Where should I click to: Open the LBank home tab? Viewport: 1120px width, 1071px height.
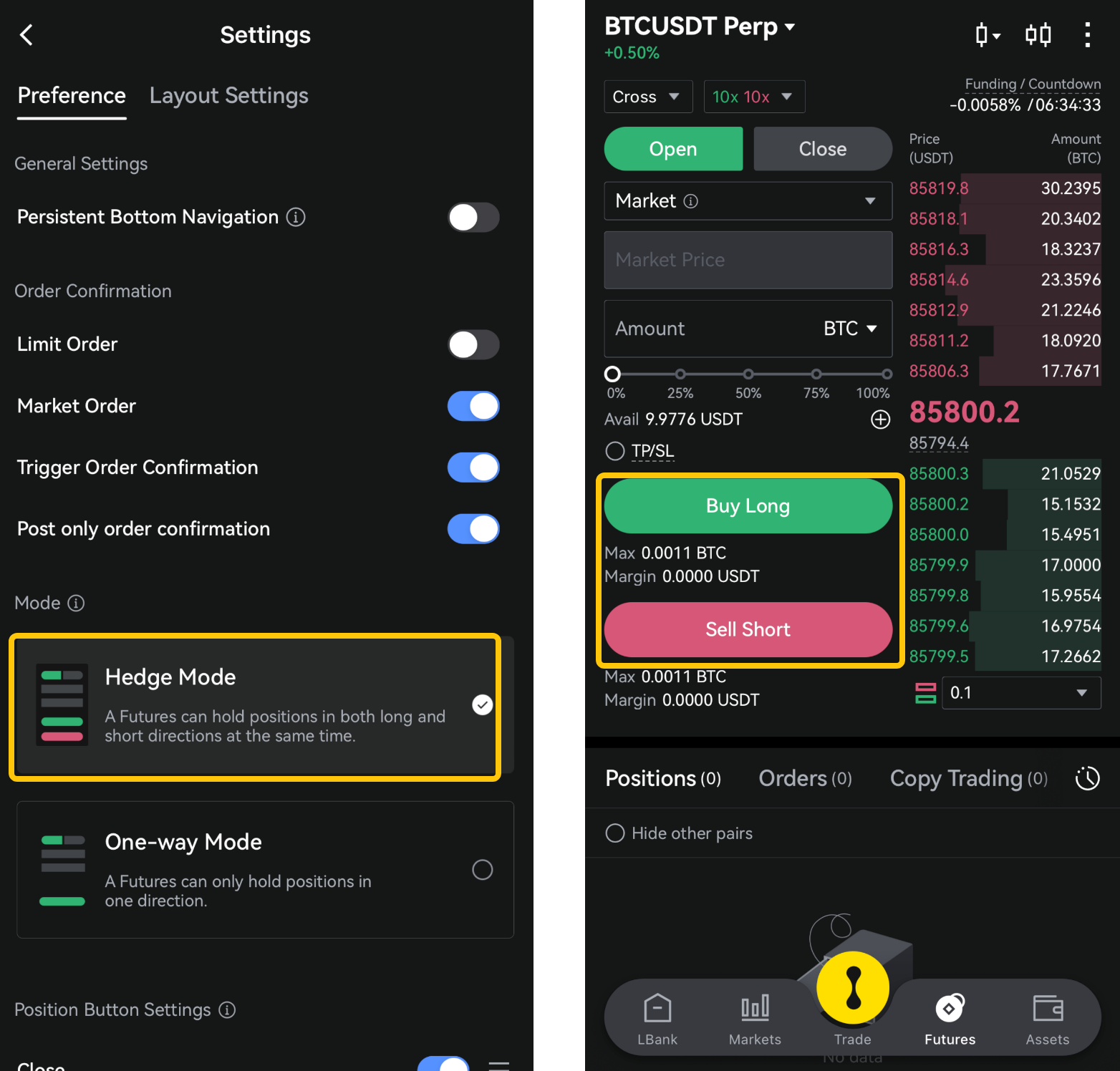tap(657, 1019)
